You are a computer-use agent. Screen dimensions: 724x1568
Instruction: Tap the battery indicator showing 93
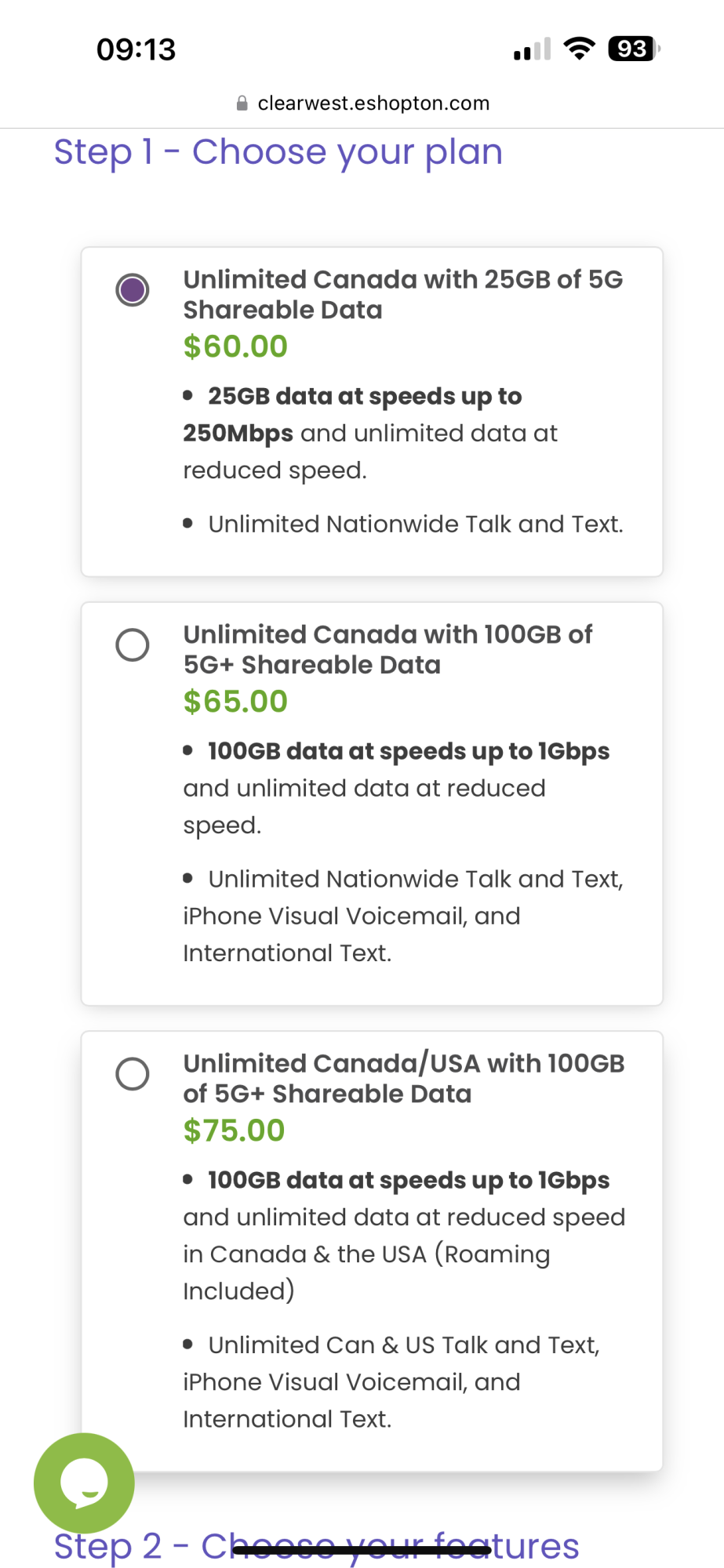point(633,49)
